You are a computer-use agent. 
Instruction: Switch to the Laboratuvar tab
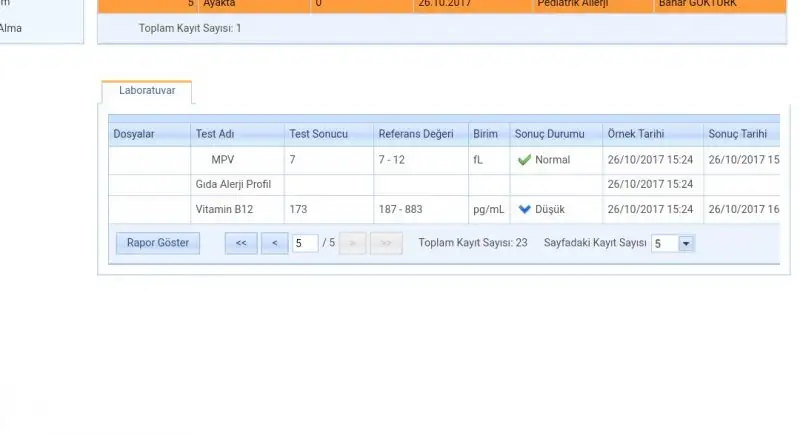(147, 91)
